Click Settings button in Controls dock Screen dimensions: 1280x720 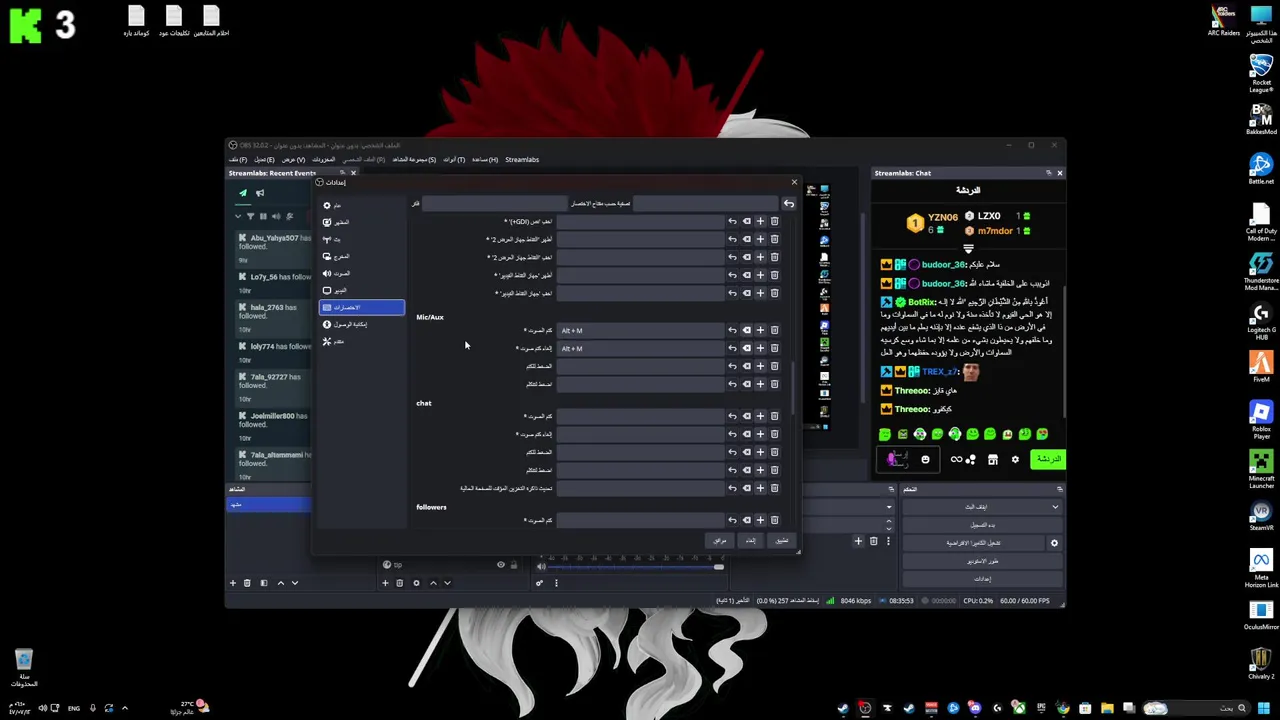pos(983,579)
